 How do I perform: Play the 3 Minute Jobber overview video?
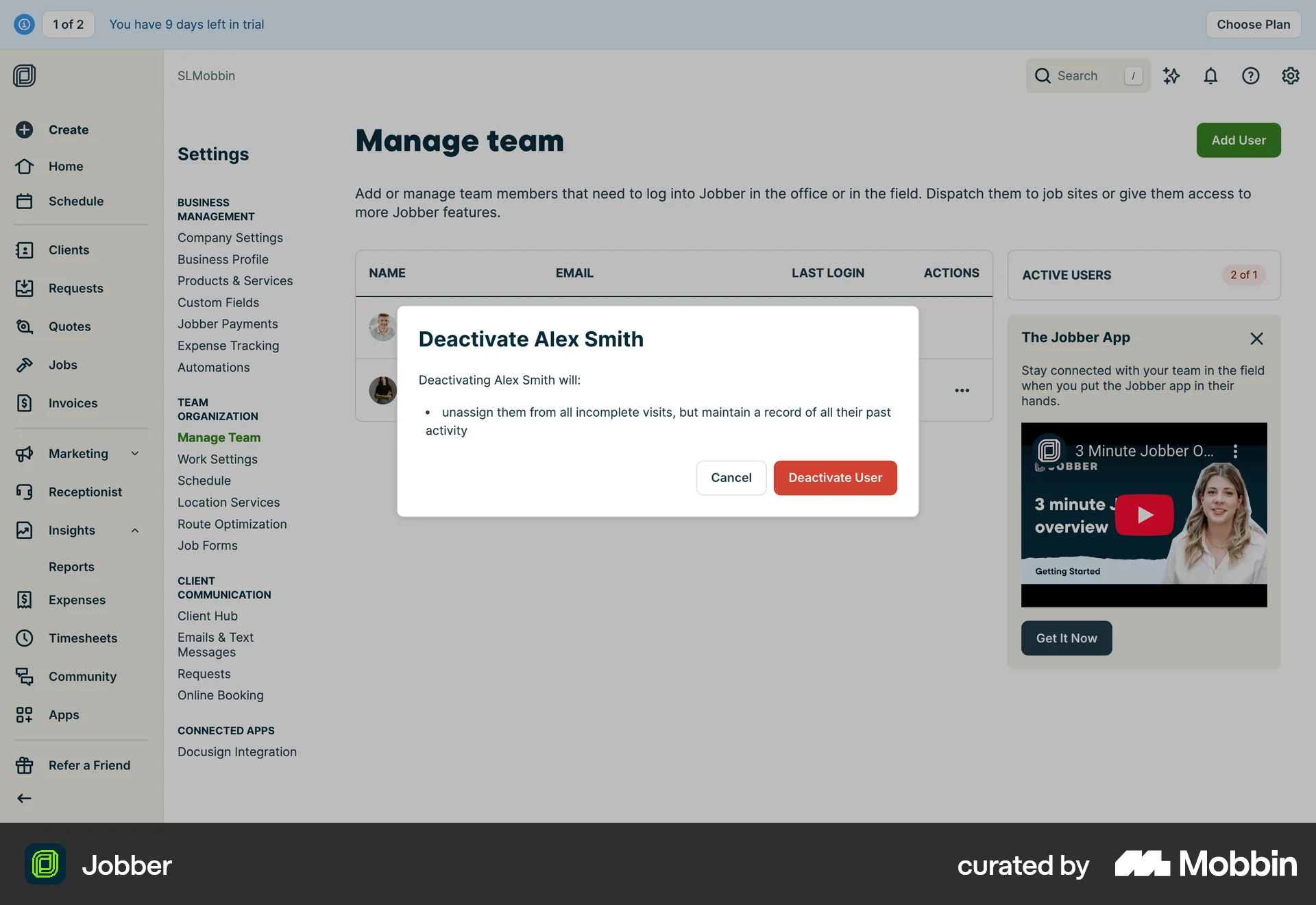(1144, 515)
